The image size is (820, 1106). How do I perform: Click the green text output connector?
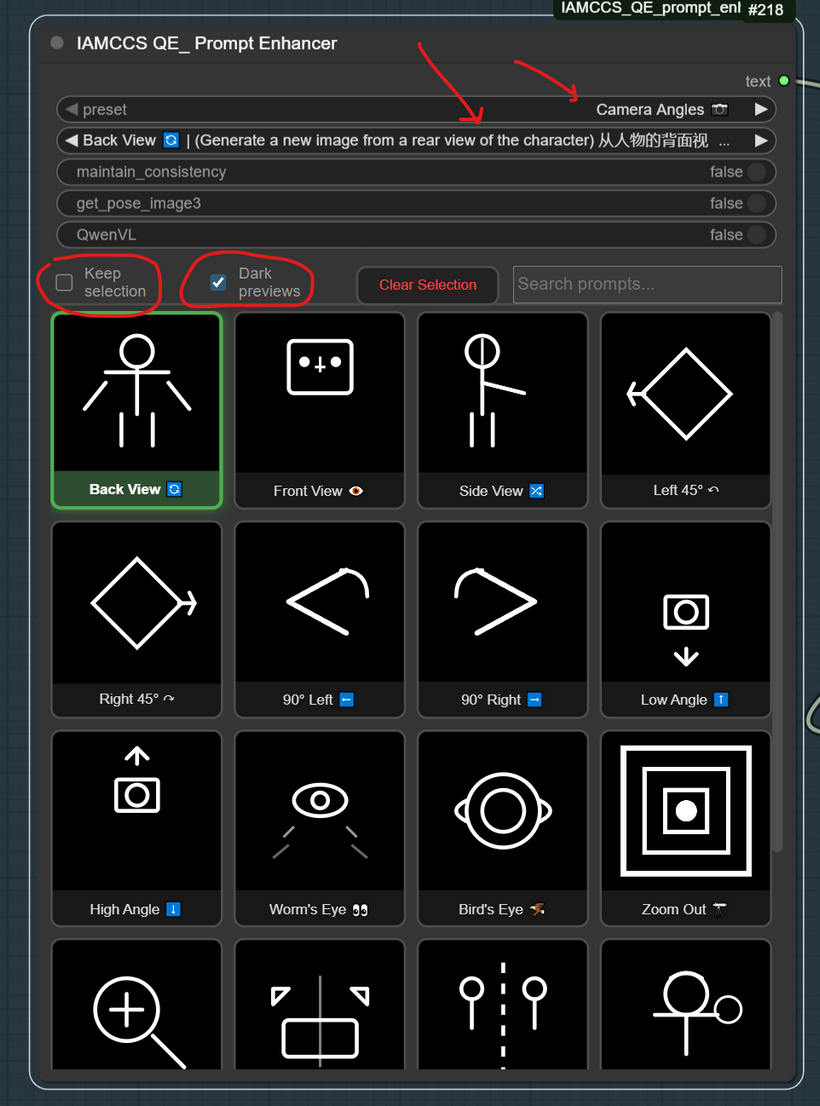[784, 81]
